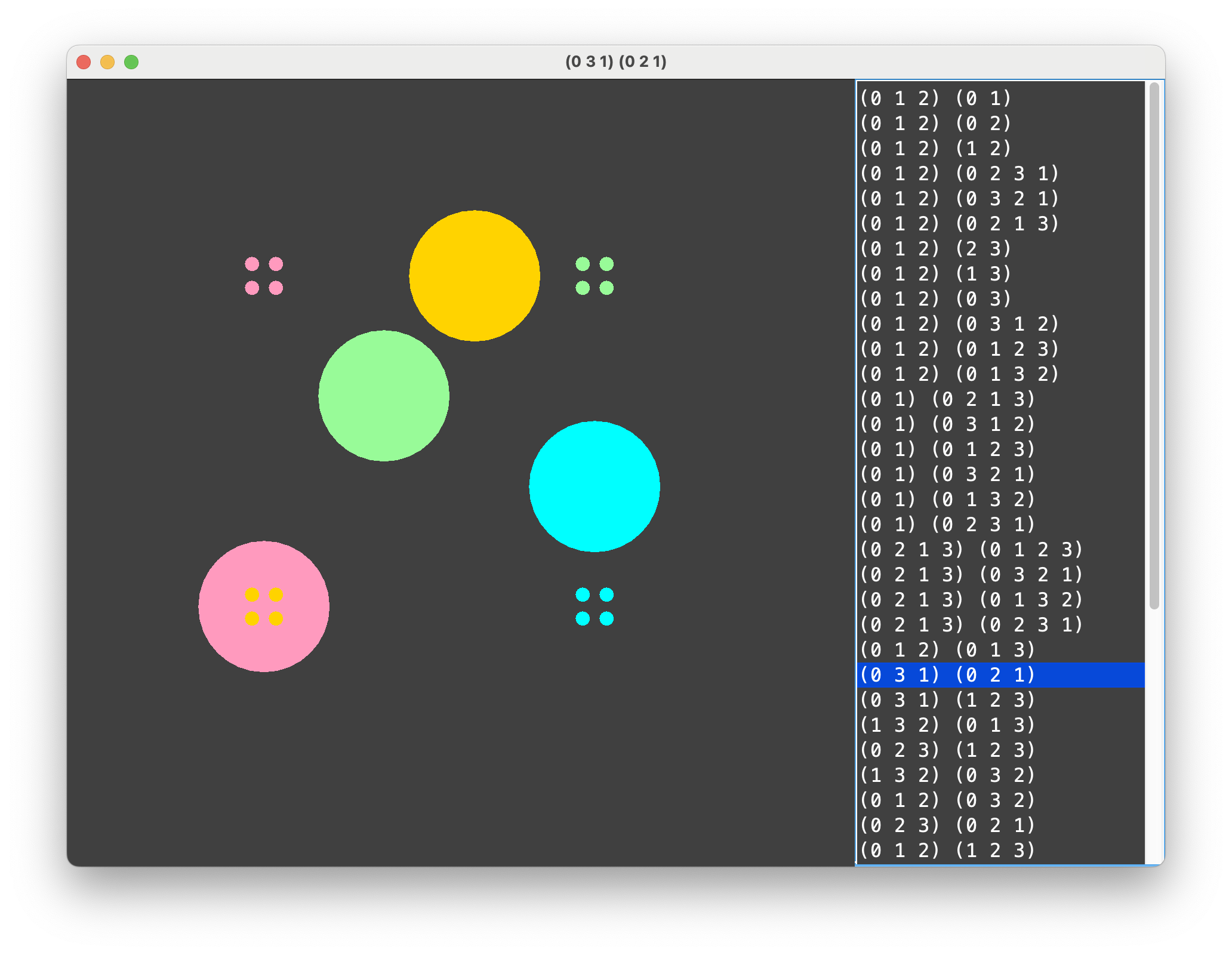
Task: Close the window with the red button
Action: [x=84, y=62]
